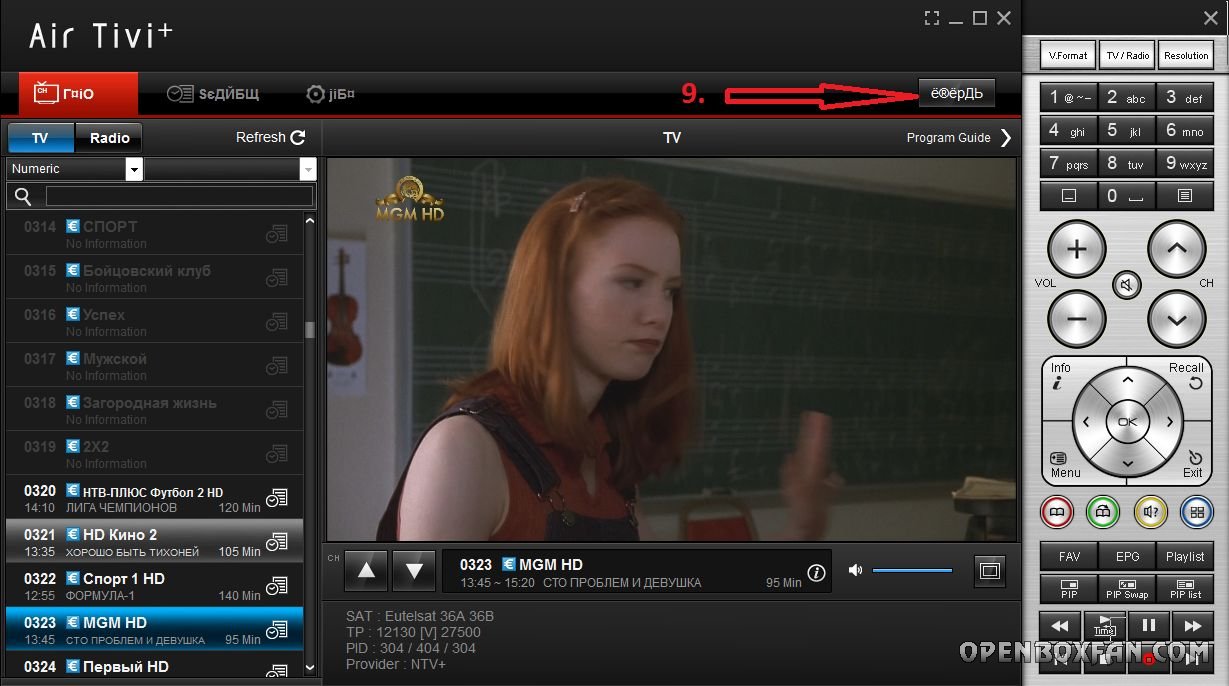Click the speaker icon beside volume slider
Screen dimensions: 1229x686
tap(855, 571)
